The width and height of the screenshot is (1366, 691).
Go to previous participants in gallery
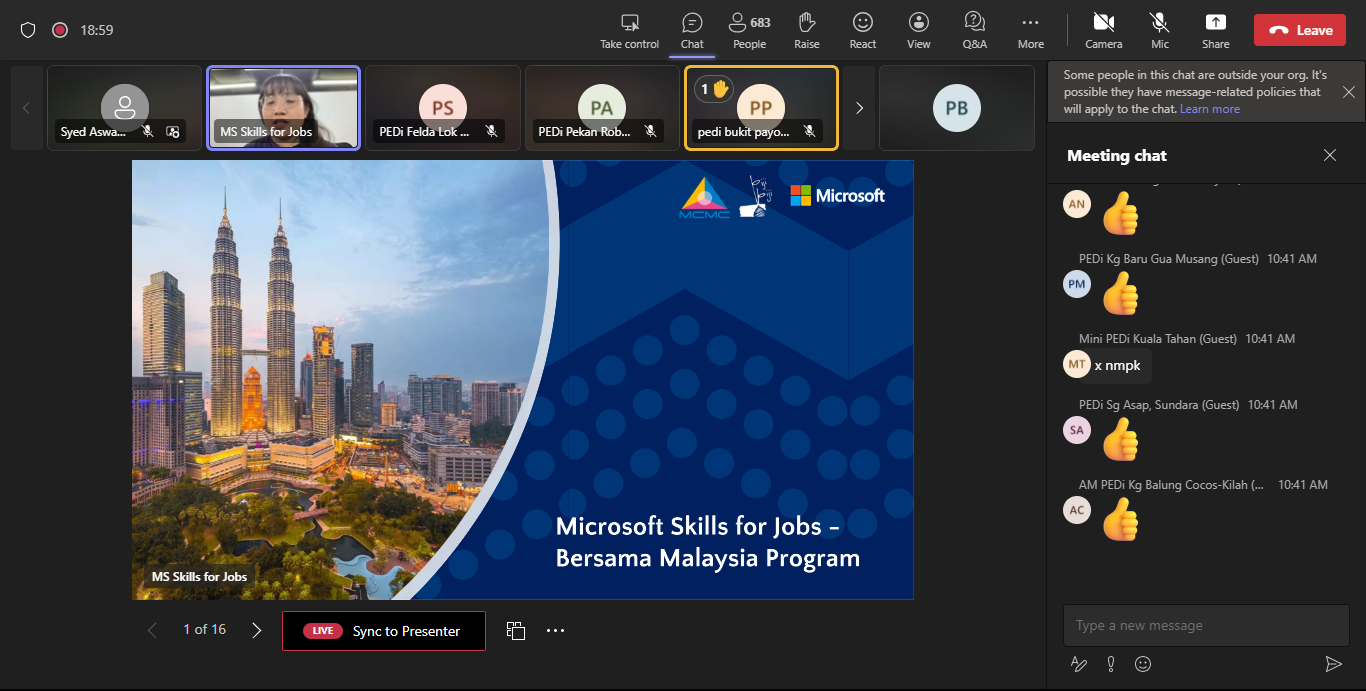click(x=27, y=108)
